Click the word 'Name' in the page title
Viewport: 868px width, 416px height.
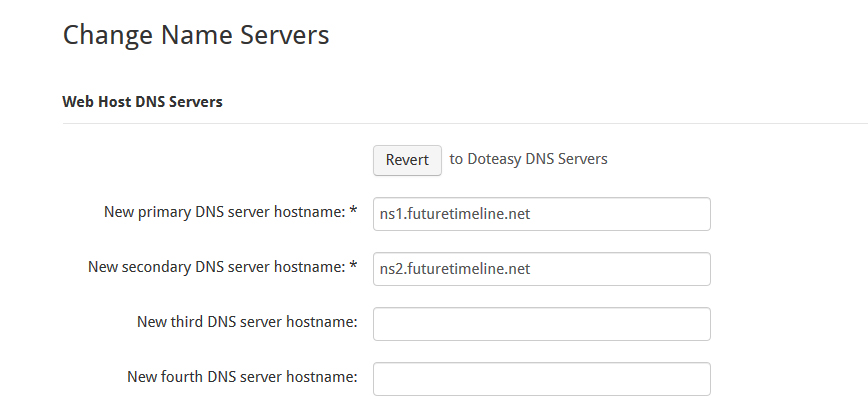(x=197, y=34)
